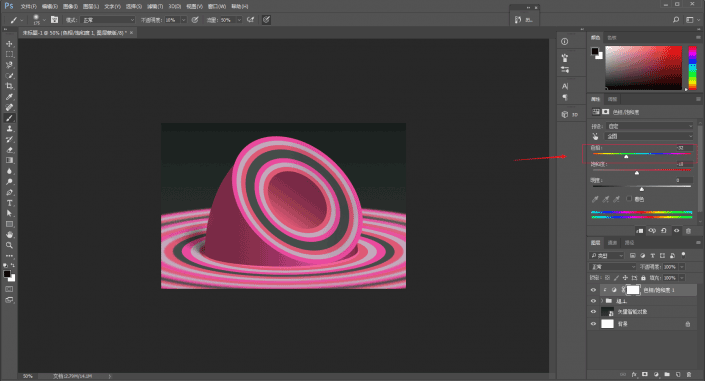Choose the Horizontal Type tool

[9, 203]
